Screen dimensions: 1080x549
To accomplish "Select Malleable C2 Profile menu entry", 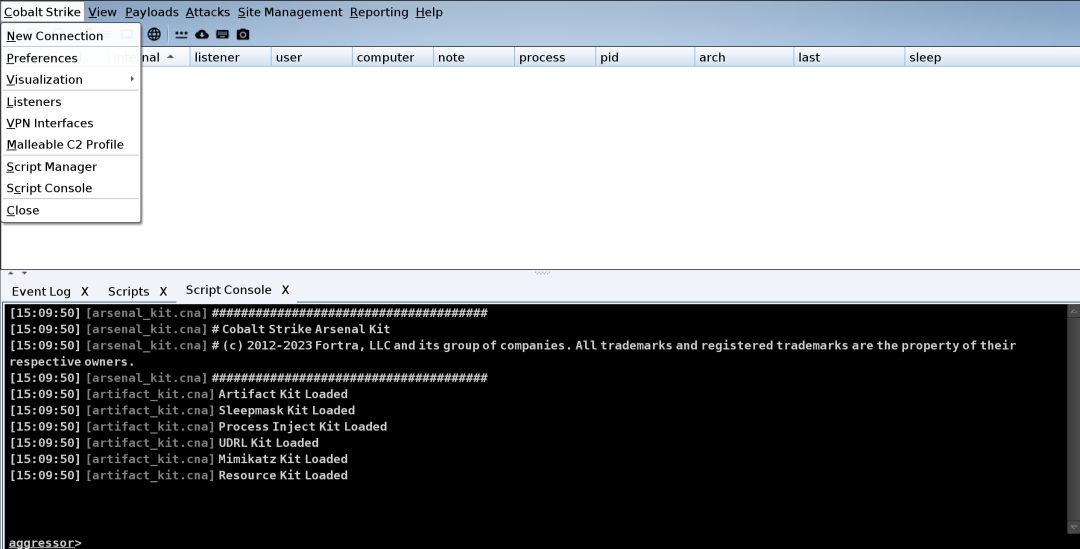I will [71, 144].
